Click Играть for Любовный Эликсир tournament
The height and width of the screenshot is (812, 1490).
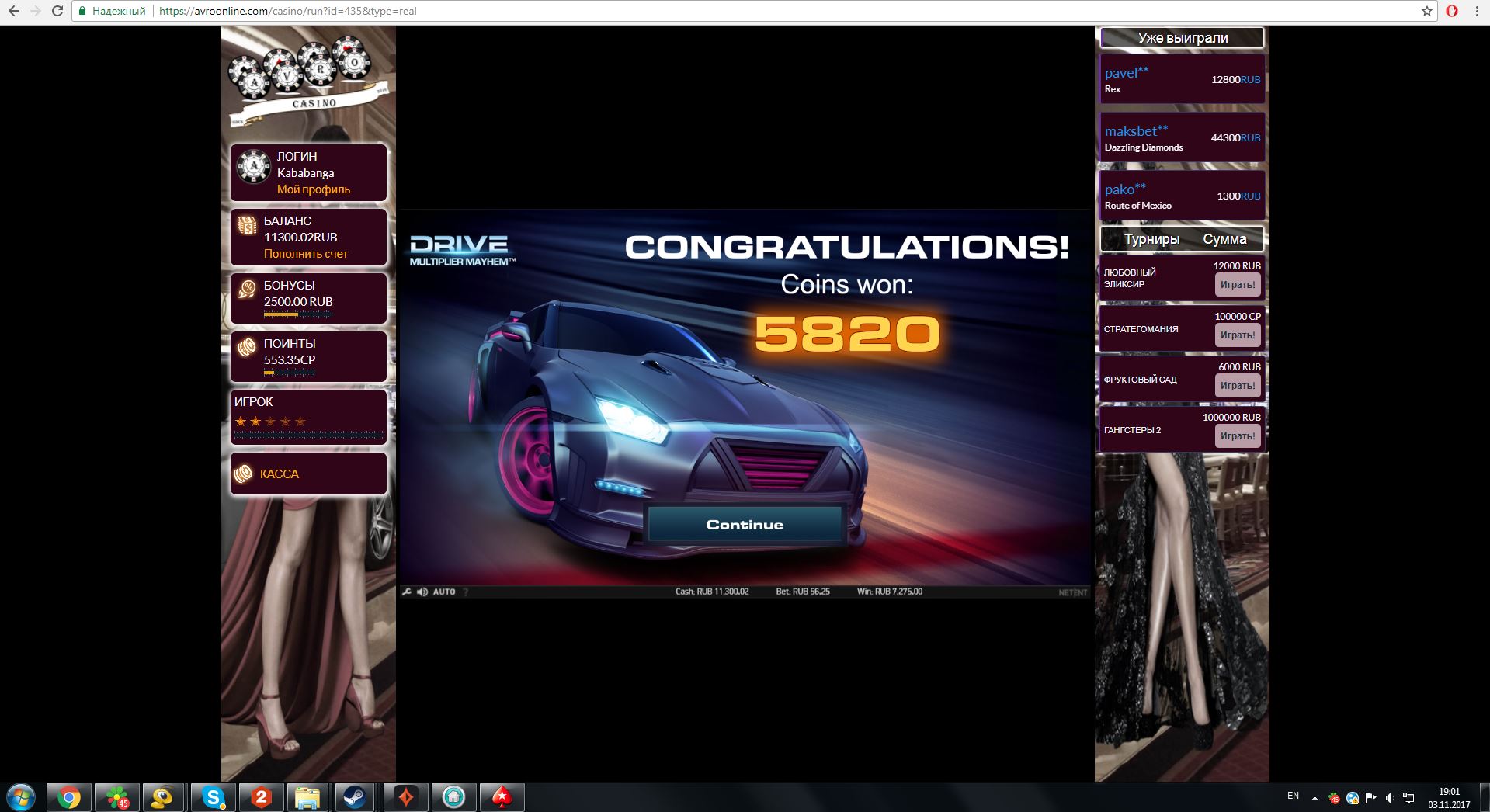[1237, 285]
